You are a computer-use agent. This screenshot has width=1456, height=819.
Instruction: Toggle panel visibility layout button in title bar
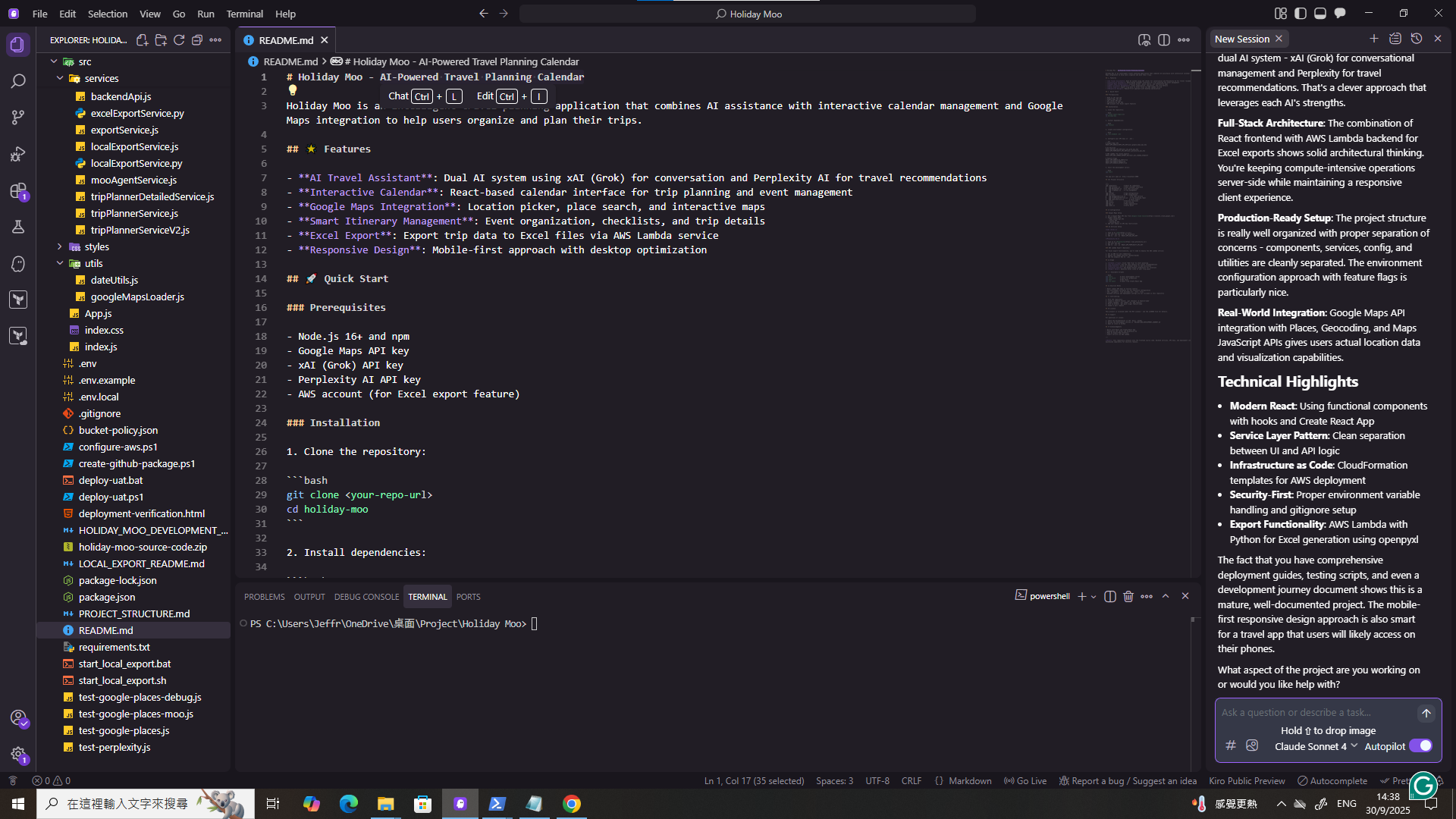point(1320,14)
